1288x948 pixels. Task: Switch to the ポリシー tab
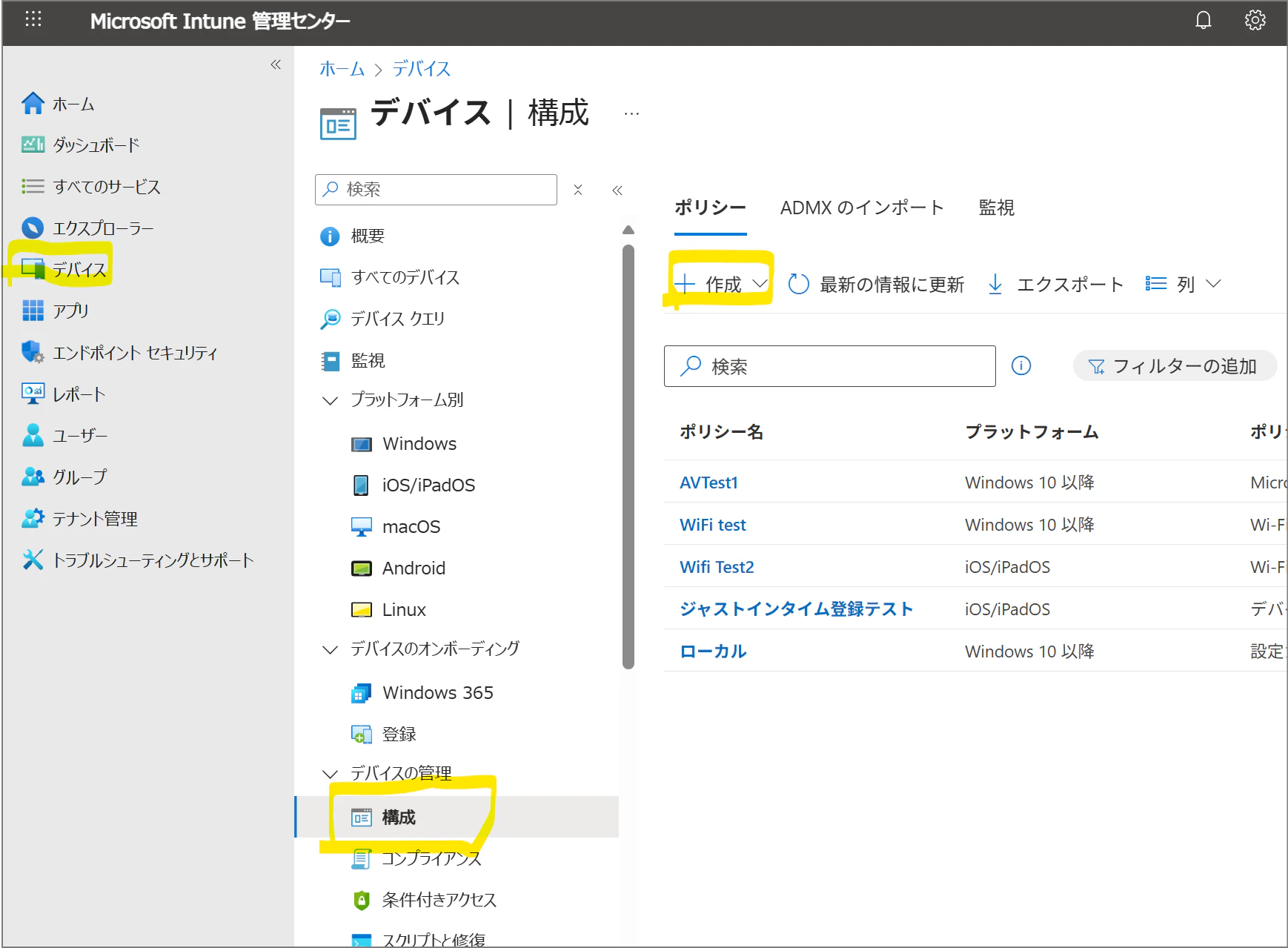[x=710, y=208]
